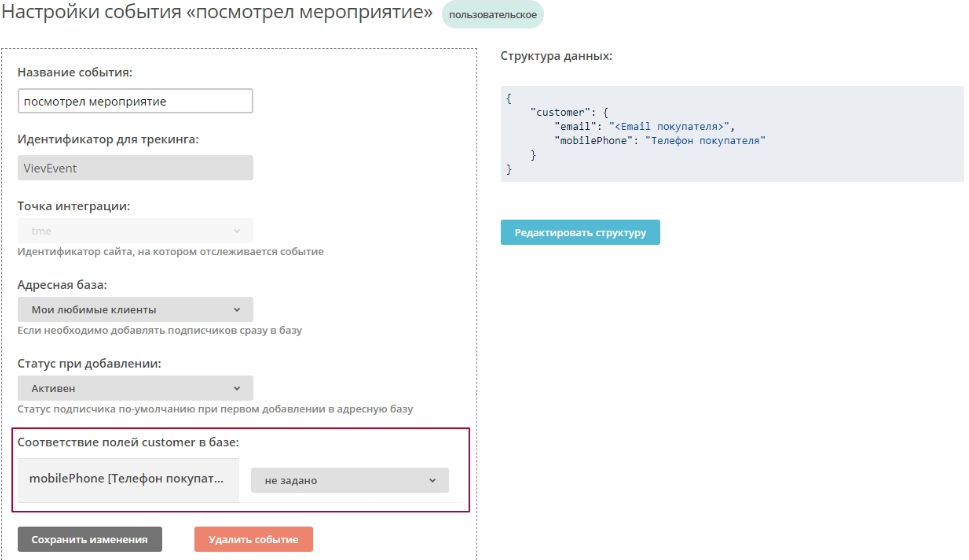Click 'Удалить событие' button

[x=253, y=539]
